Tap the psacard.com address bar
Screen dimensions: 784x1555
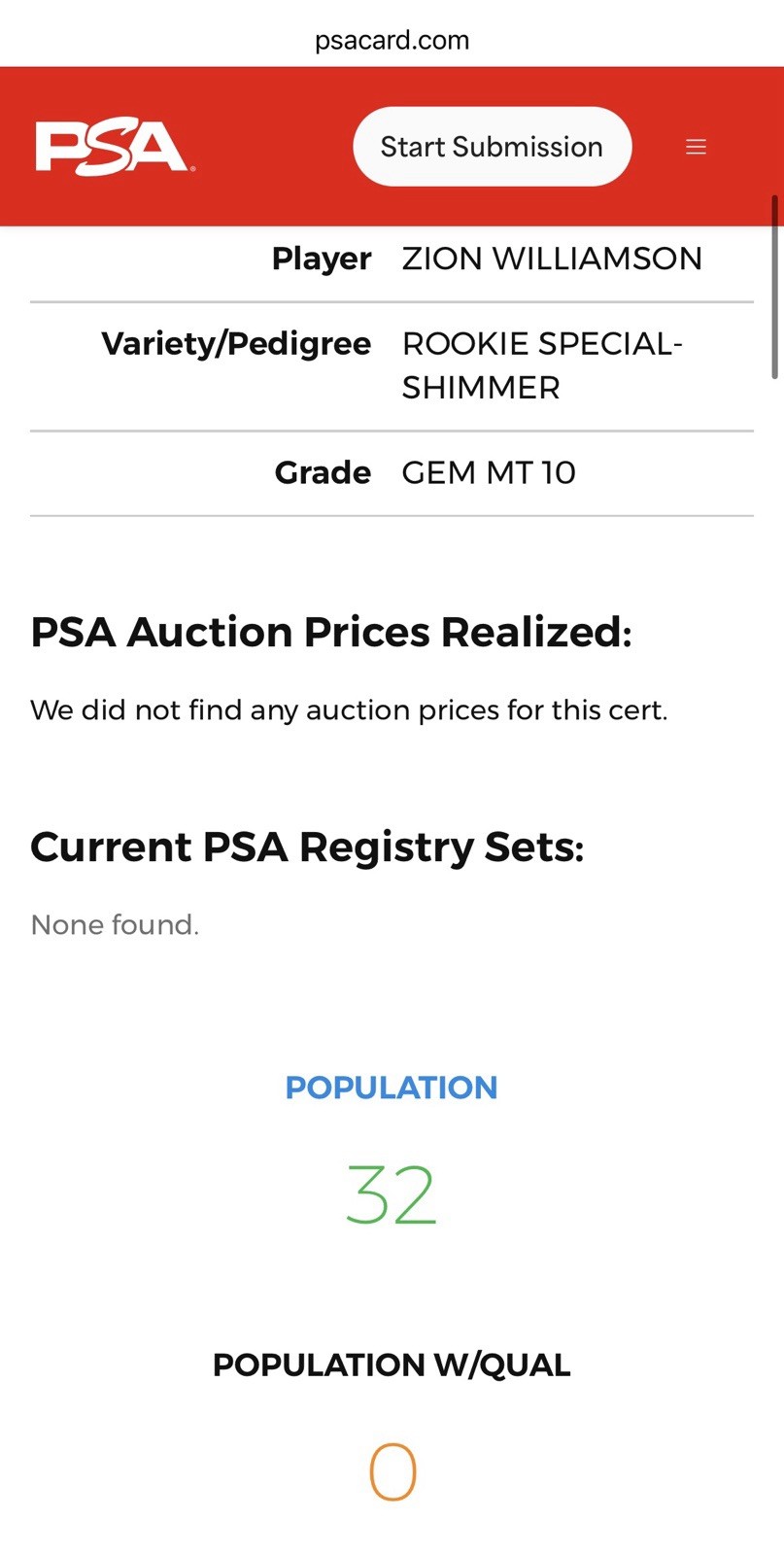pyautogui.click(x=392, y=40)
